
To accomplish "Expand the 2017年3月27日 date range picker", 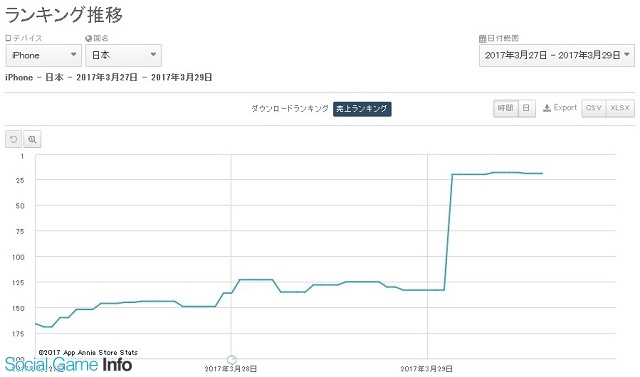I will tap(557, 55).
